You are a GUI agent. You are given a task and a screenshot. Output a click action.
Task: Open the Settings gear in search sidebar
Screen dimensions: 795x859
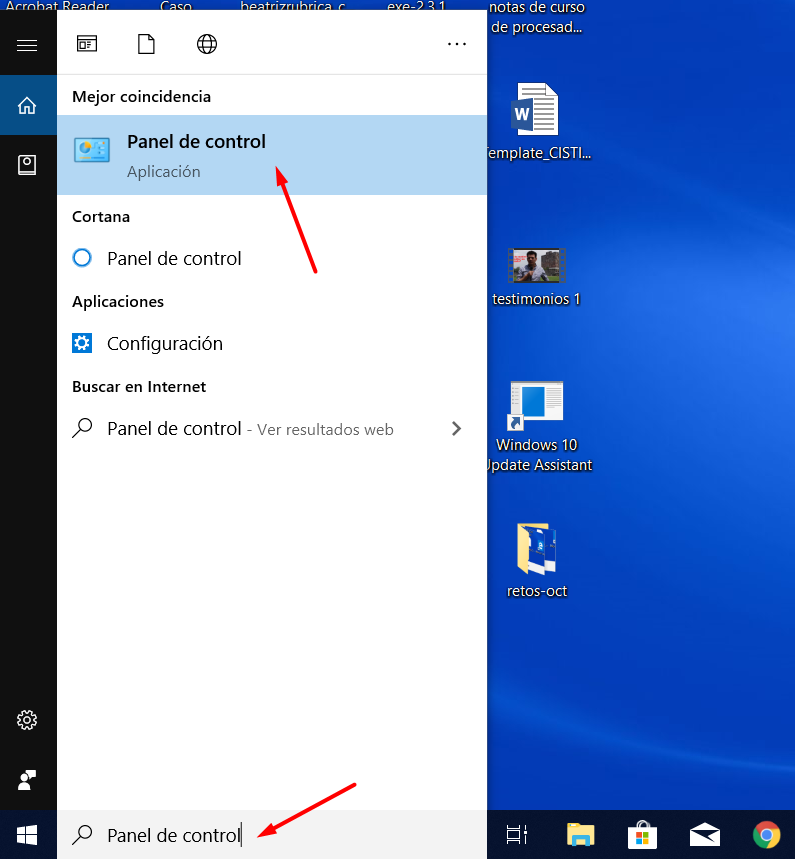coord(27,720)
